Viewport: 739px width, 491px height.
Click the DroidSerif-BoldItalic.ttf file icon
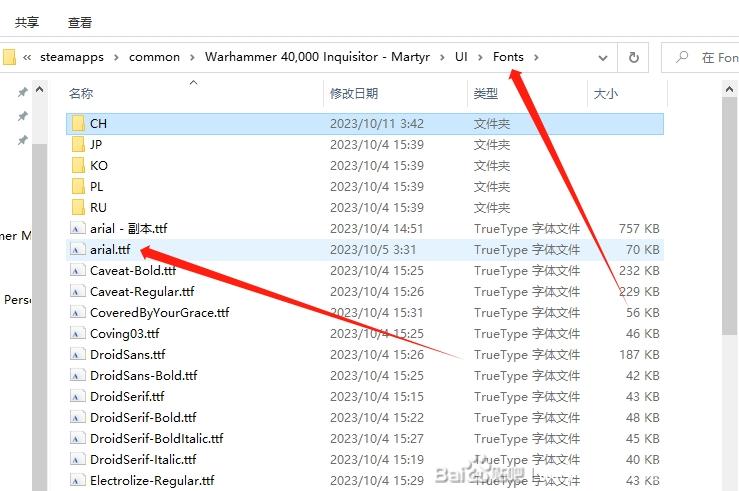pyautogui.click(x=77, y=439)
